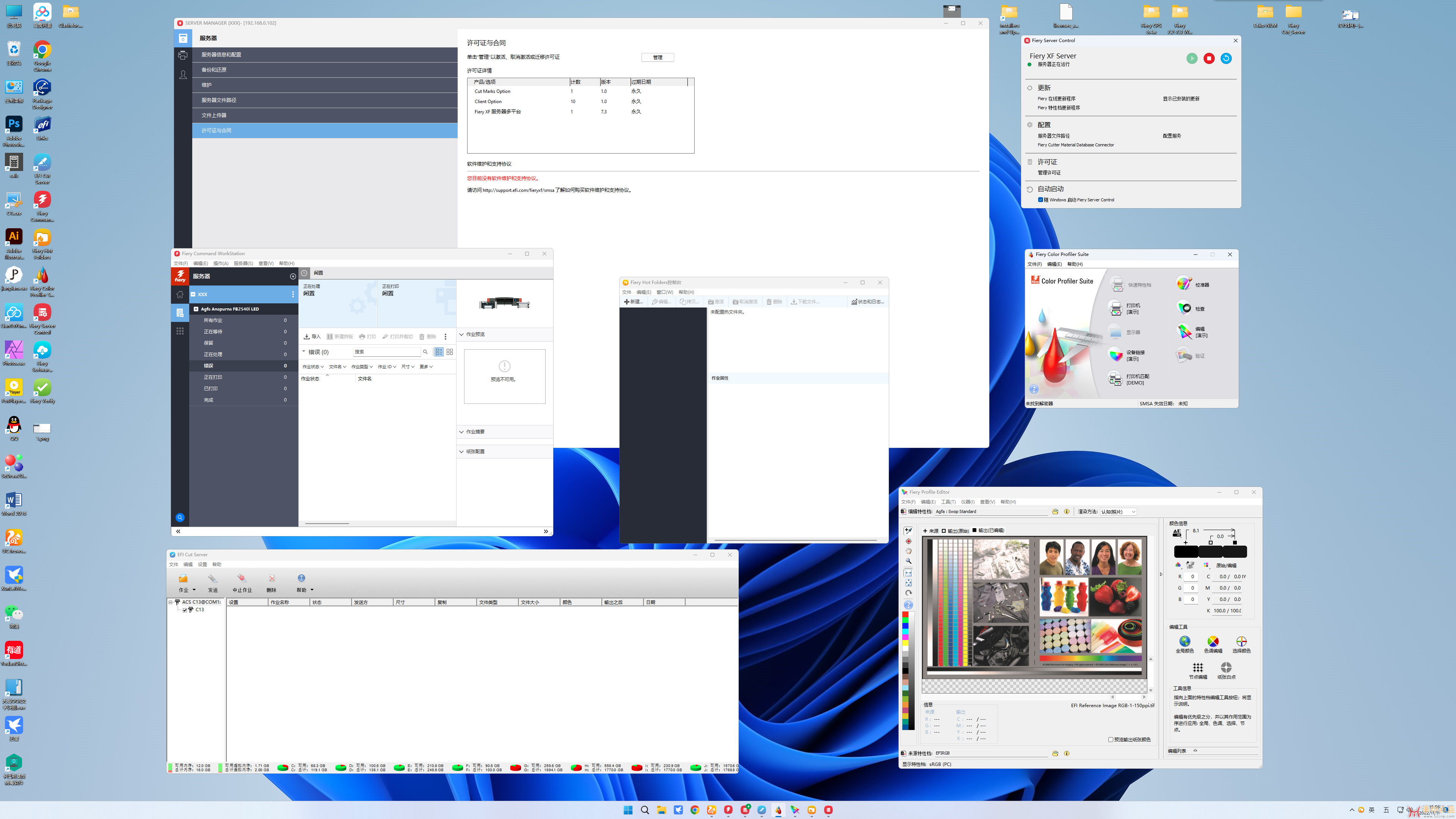Collapse the ACS C13@COM1 tree node

[x=171, y=602]
